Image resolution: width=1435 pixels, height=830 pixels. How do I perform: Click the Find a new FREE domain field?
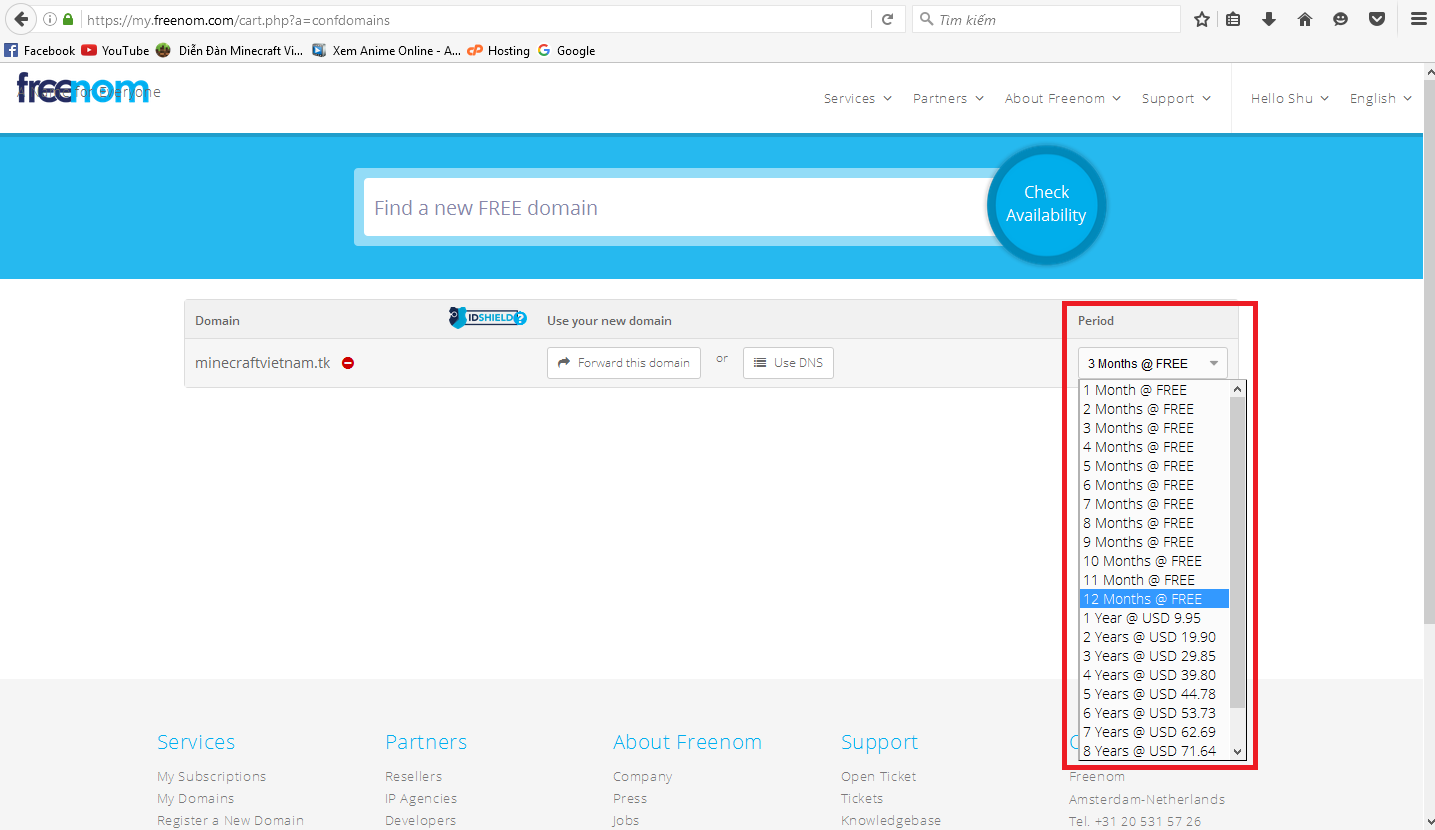(x=676, y=207)
